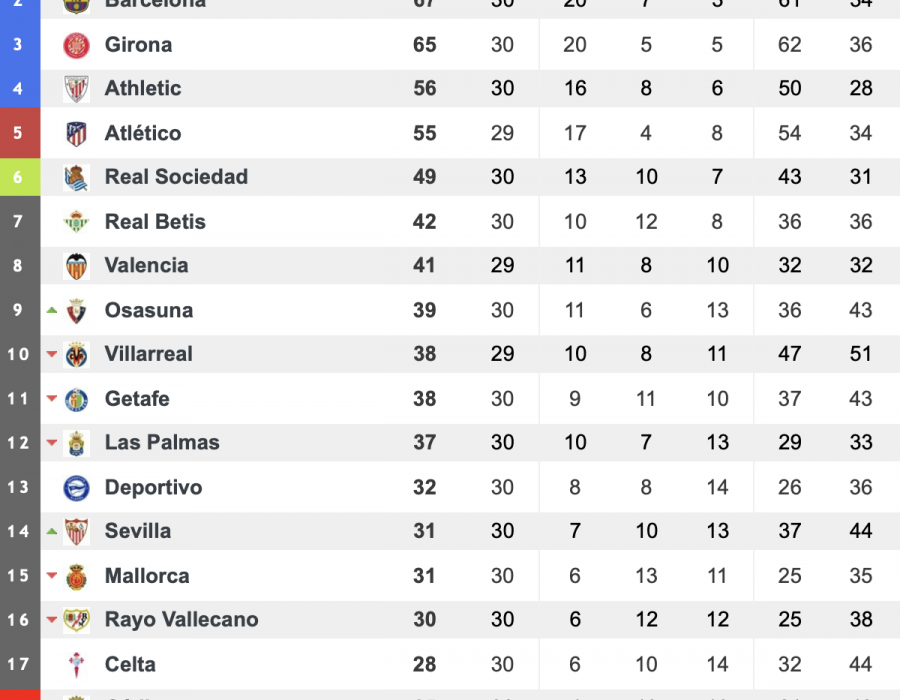This screenshot has height=700, width=900.
Task: Click the Real Sociedad crest icon
Action: coord(76,177)
